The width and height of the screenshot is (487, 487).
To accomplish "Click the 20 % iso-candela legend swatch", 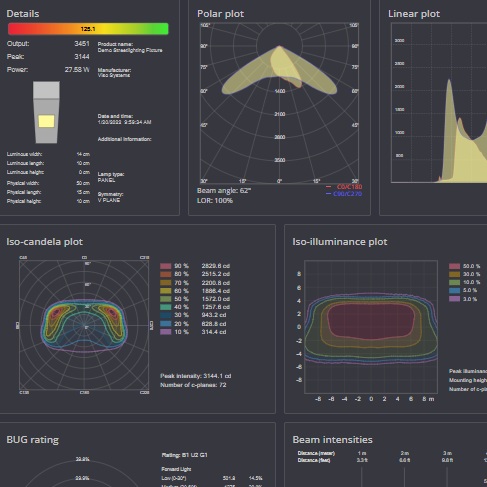I will point(166,324).
